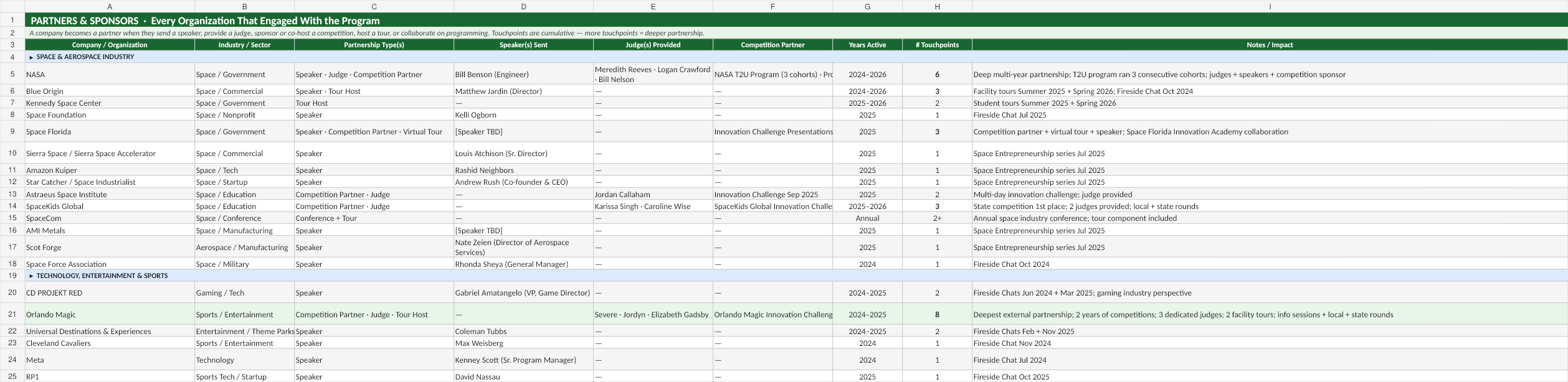Select the AMI Metals cell

point(110,230)
